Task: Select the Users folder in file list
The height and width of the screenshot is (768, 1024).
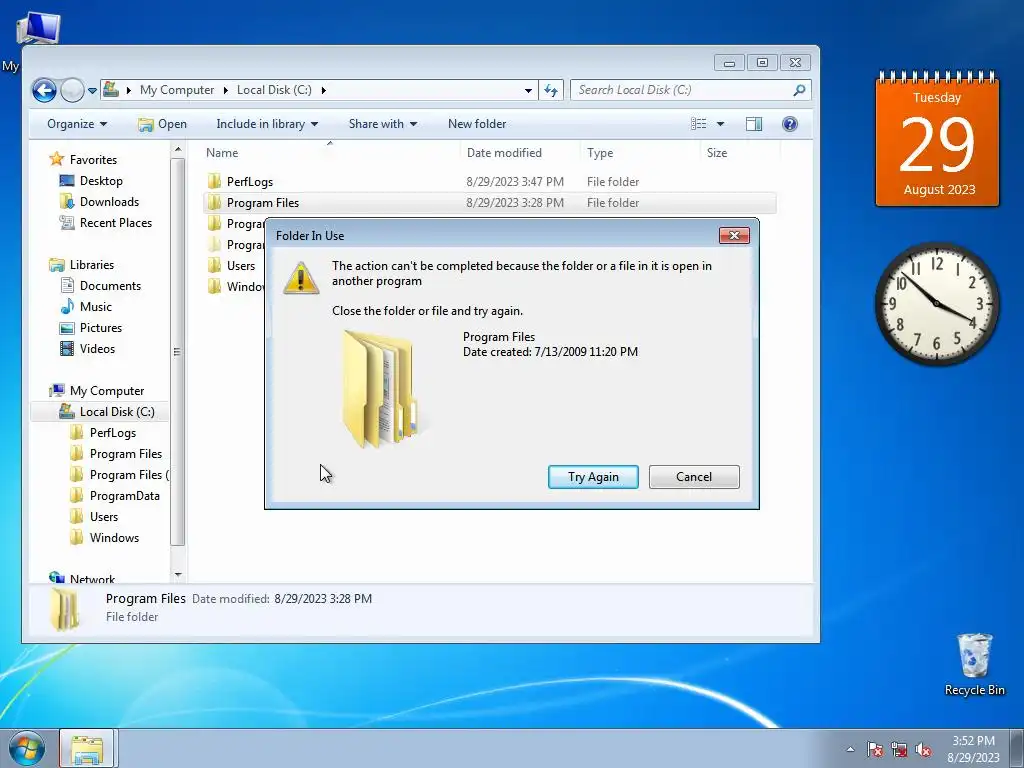Action: coord(240,266)
